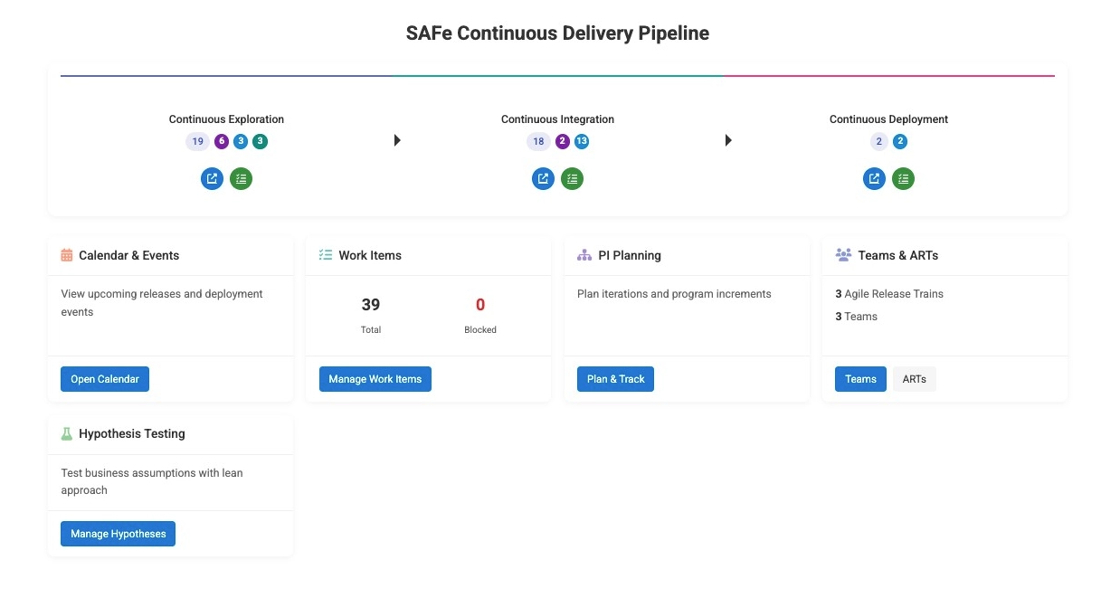The height and width of the screenshot is (598, 1120).
Task: Switch to the ARTs option
Action: tap(914, 379)
